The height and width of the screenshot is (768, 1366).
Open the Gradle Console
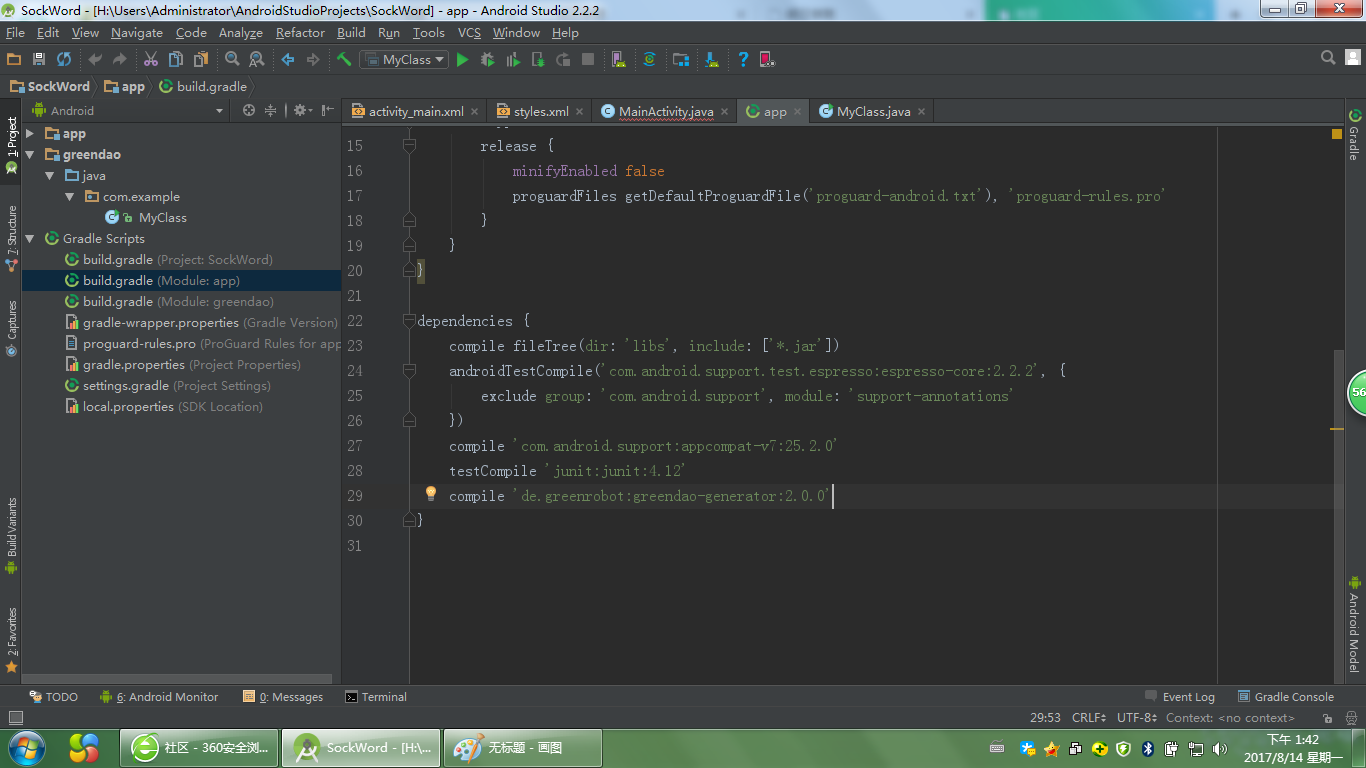click(x=1286, y=697)
